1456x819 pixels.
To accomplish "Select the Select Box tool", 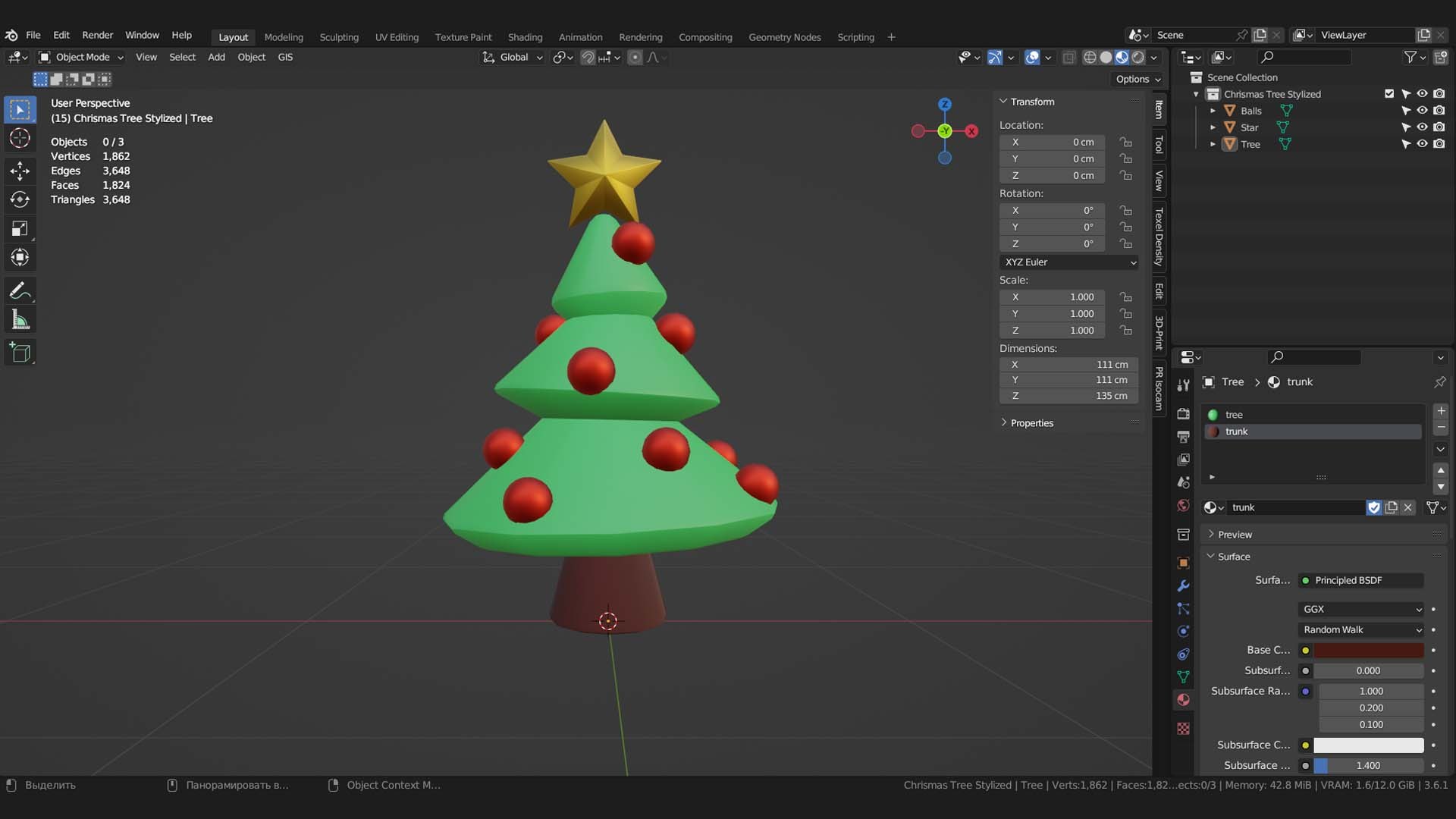I will pyautogui.click(x=20, y=110).
